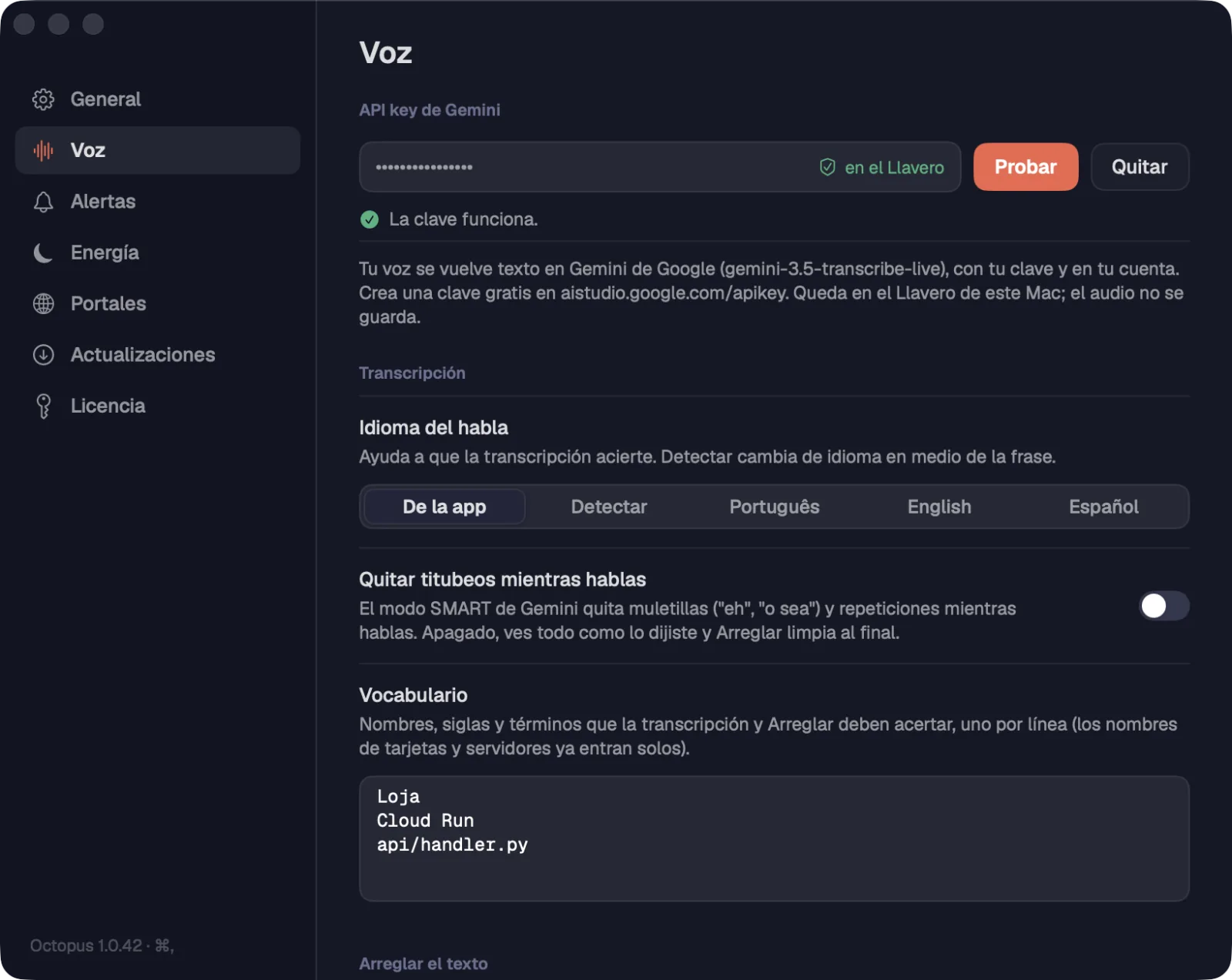Click the Alertas bell icon
This screenshot has width=1232, height=980.
(43, 202)
